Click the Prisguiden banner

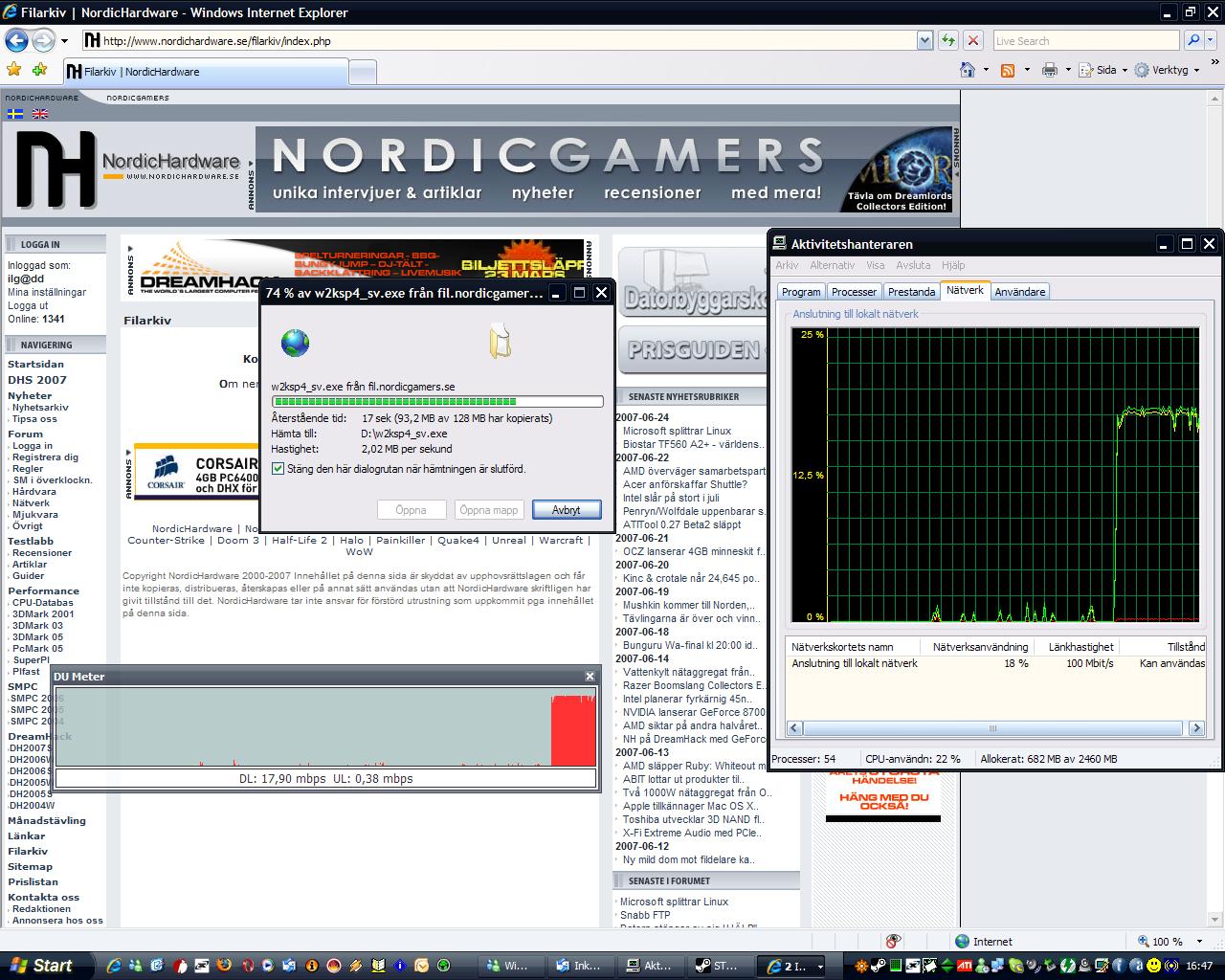click(x=691, y=350)
